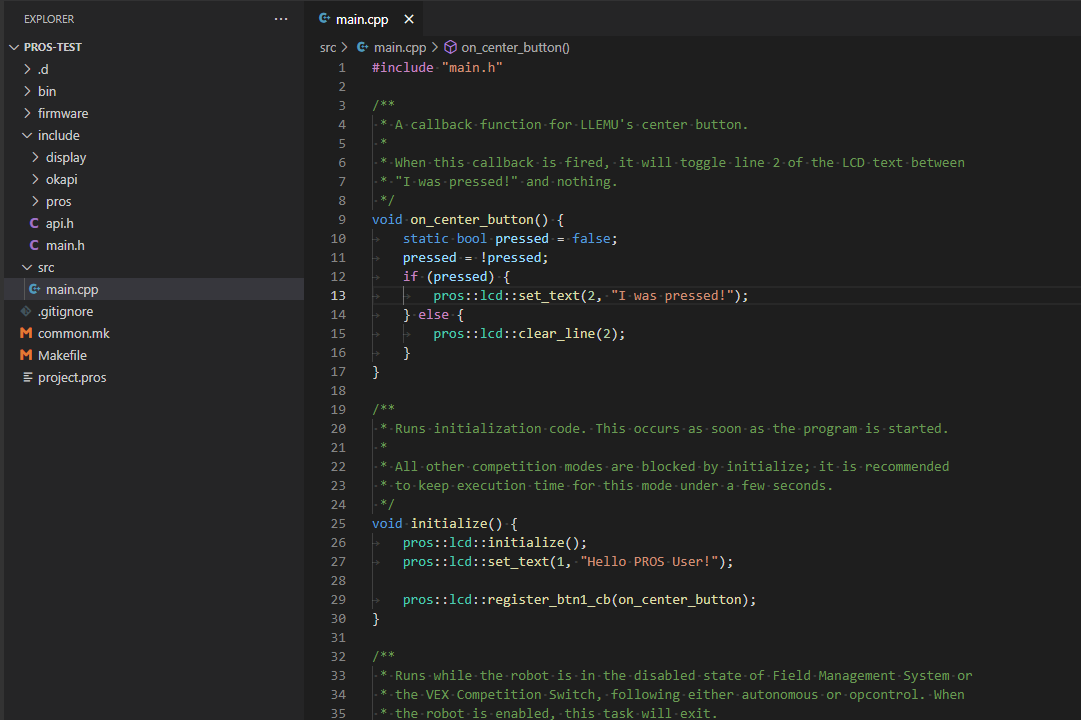This screenshot has width=1081, height=720.
Task: Click line number 25 in the gutter
Action: [x=337, y=523]
